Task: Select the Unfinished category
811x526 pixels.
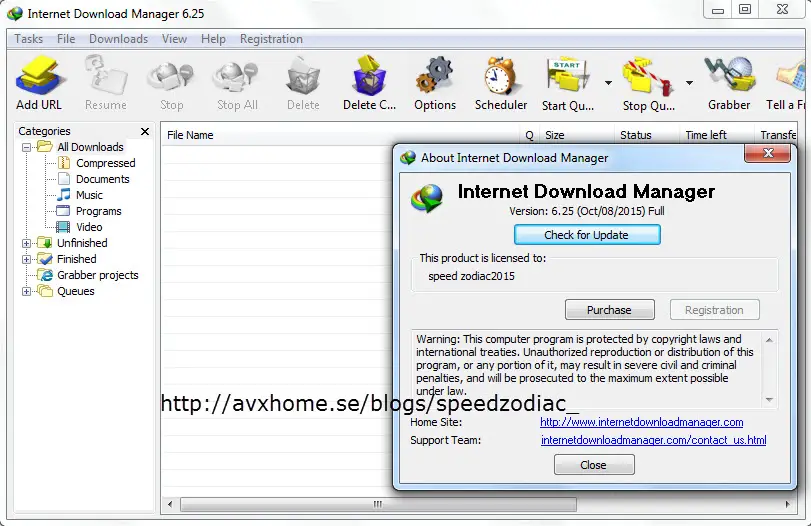Action: [82, 243]
